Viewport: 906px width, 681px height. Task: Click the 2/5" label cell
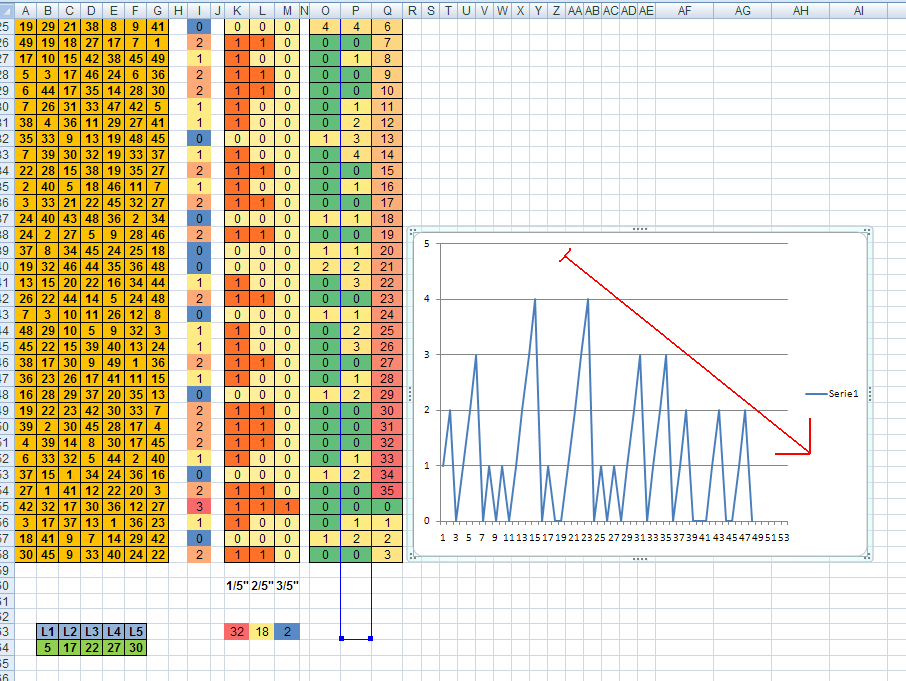tap(262, 585)
